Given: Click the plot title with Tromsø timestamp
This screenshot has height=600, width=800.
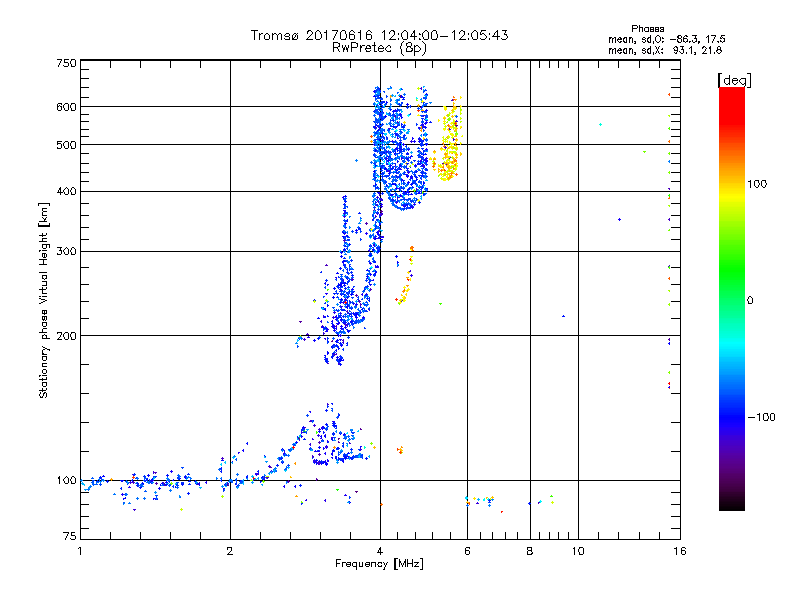Looking at the screenshot, I should coord(379,35).
